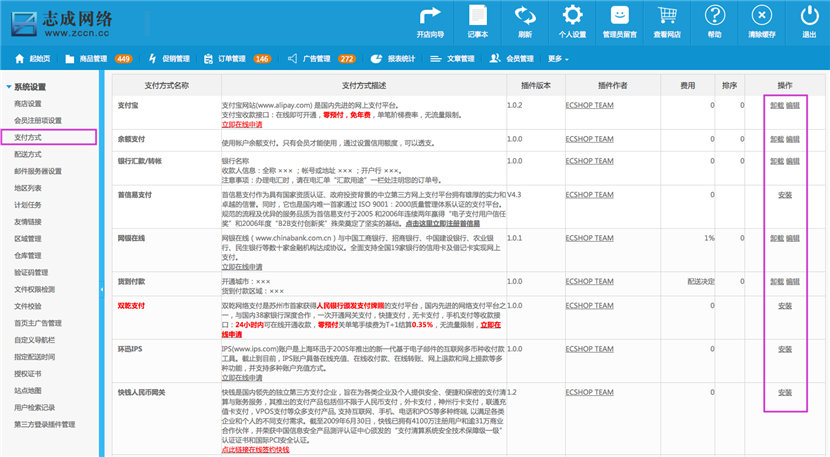The height and width of the screenshot is (457, 830).
Task: Open the 记事本 notepad icon
Action: point(477,22)
